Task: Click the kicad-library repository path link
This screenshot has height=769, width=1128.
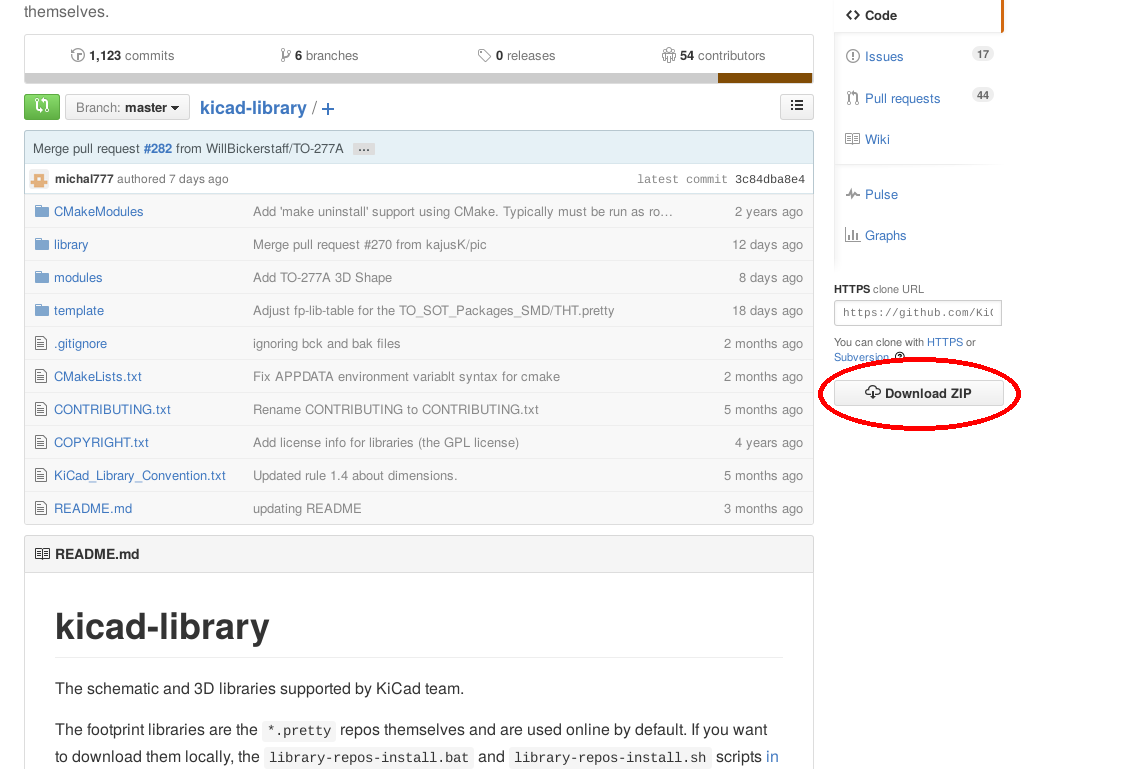Action: (253, 108)
